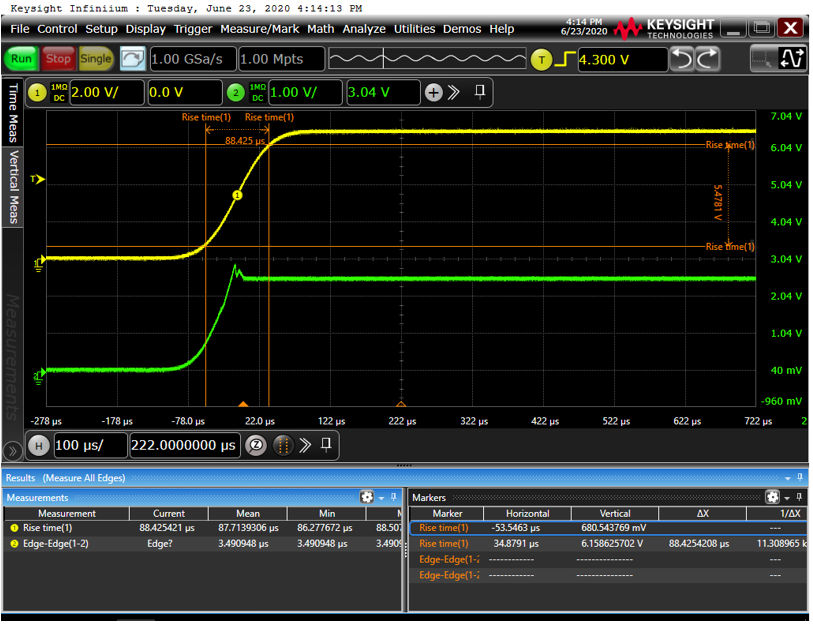Click the 222.0000000 µs horizontal position field

pyautogui.click(x=185, y=445)
